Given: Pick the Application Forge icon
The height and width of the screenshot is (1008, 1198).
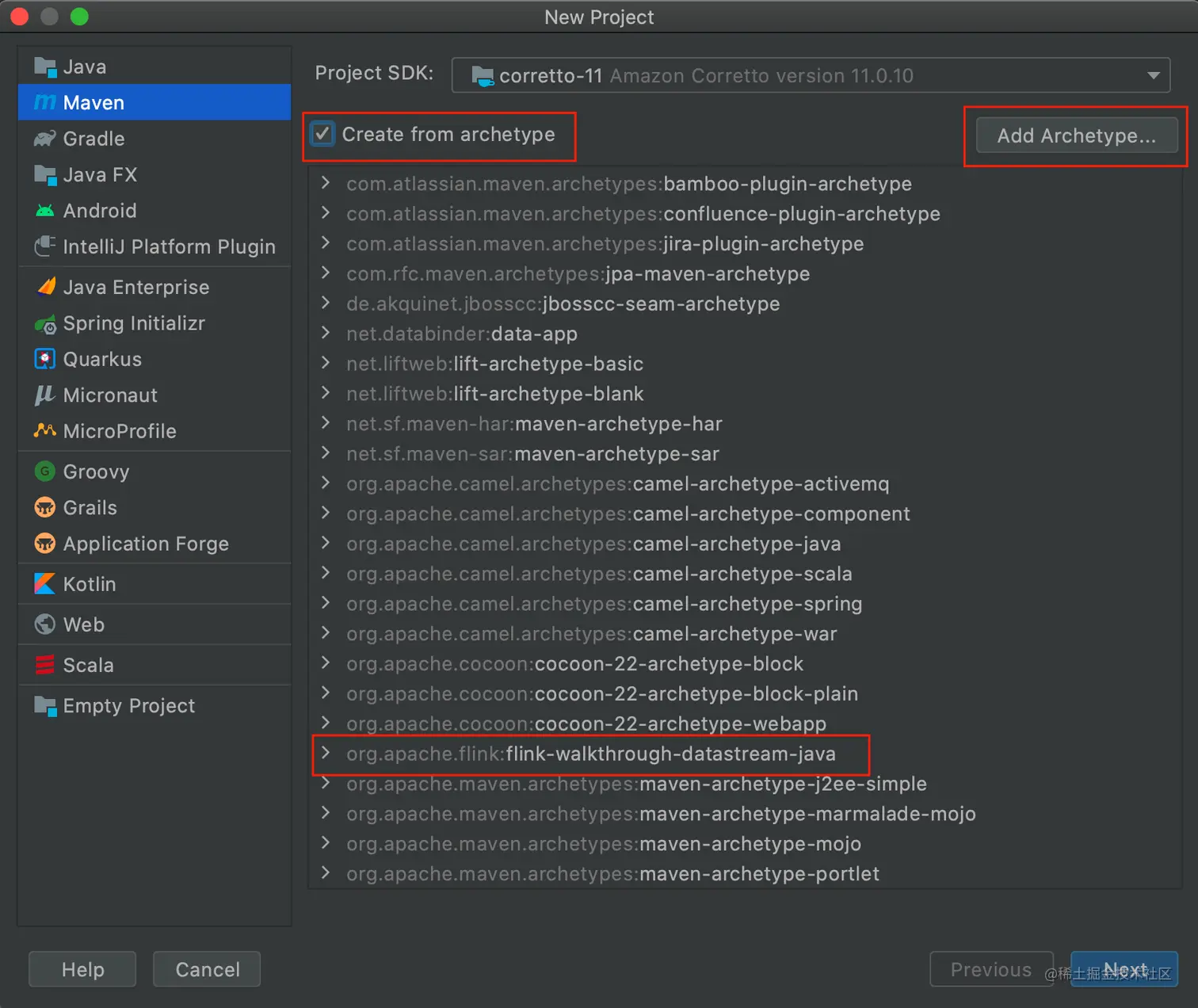Looking at the screenshot, I should pos(45,544).
